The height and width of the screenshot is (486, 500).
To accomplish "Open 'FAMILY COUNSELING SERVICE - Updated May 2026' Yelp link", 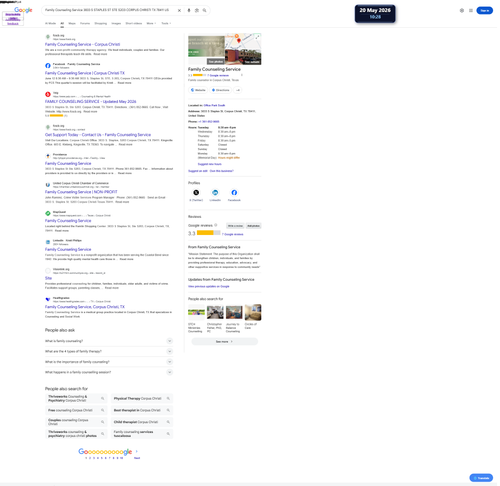I will click(90, 102).
